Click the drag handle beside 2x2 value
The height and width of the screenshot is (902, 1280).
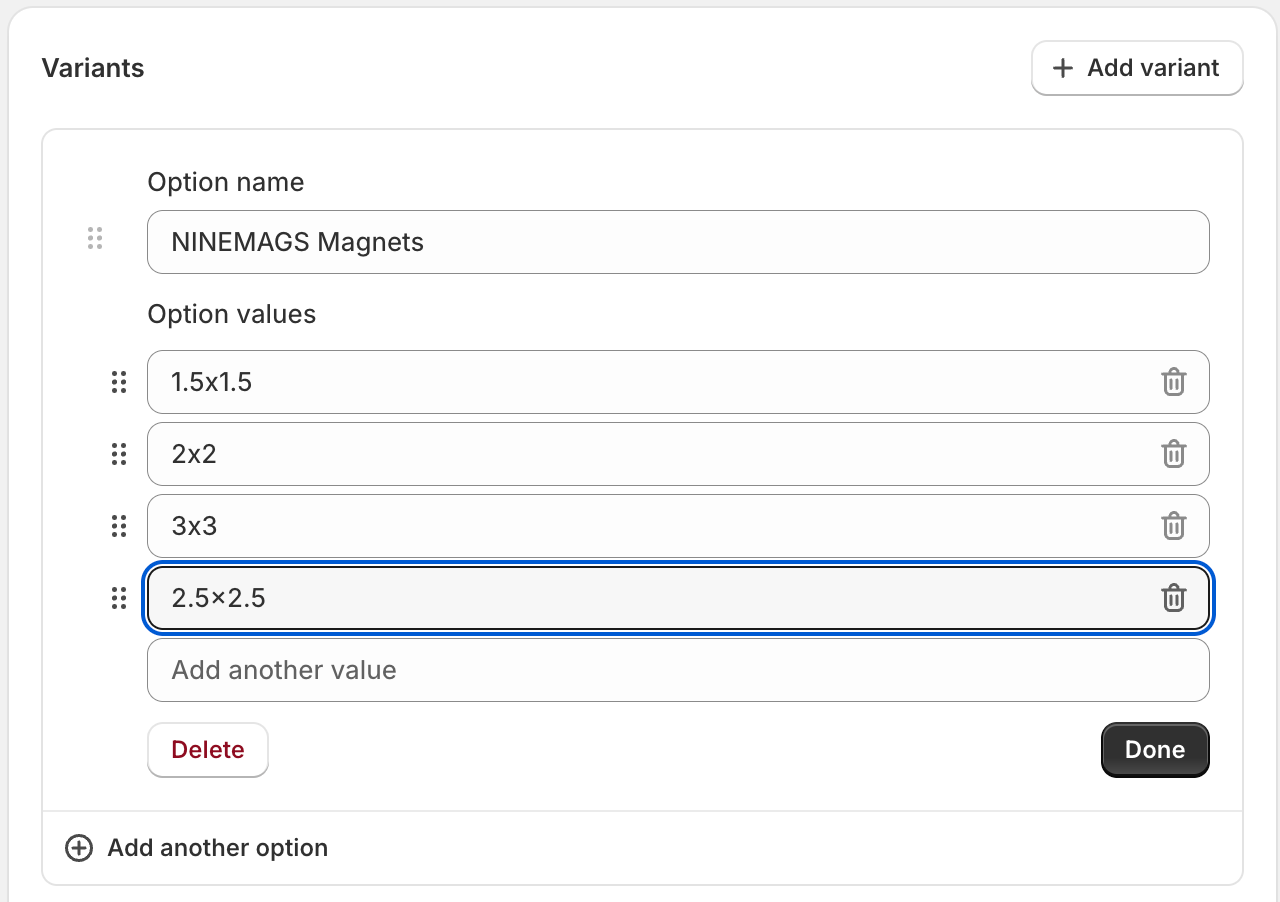coord(119,454)
